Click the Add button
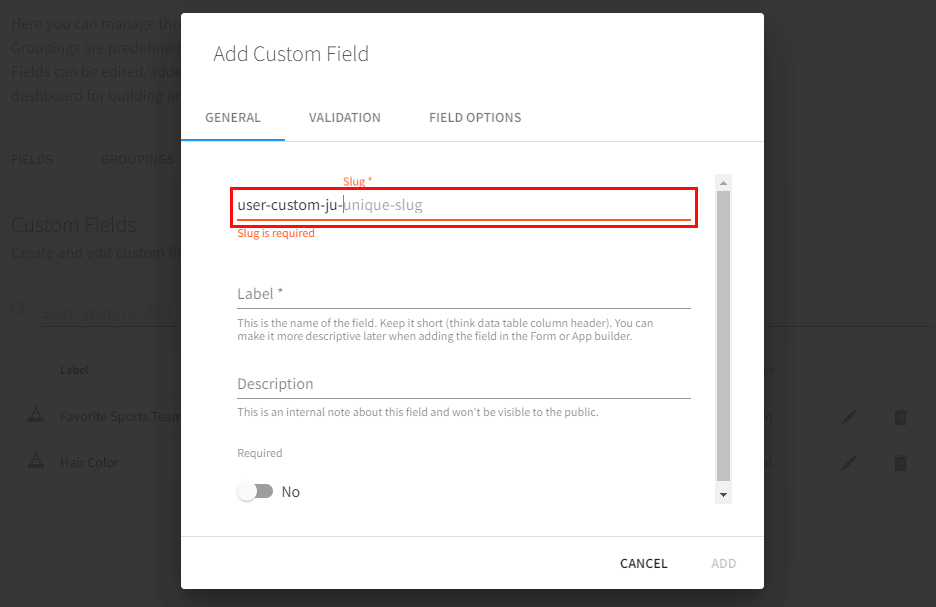 [723, 564]
